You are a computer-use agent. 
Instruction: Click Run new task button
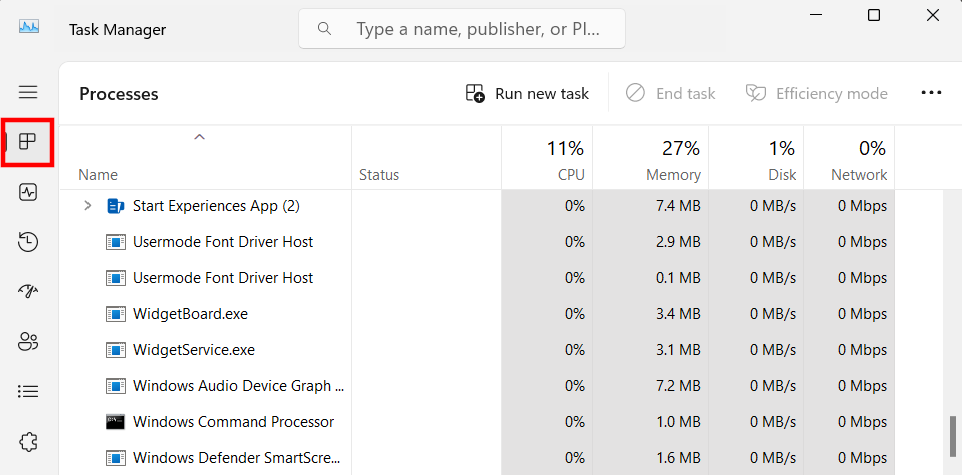(x=528, y=93)
